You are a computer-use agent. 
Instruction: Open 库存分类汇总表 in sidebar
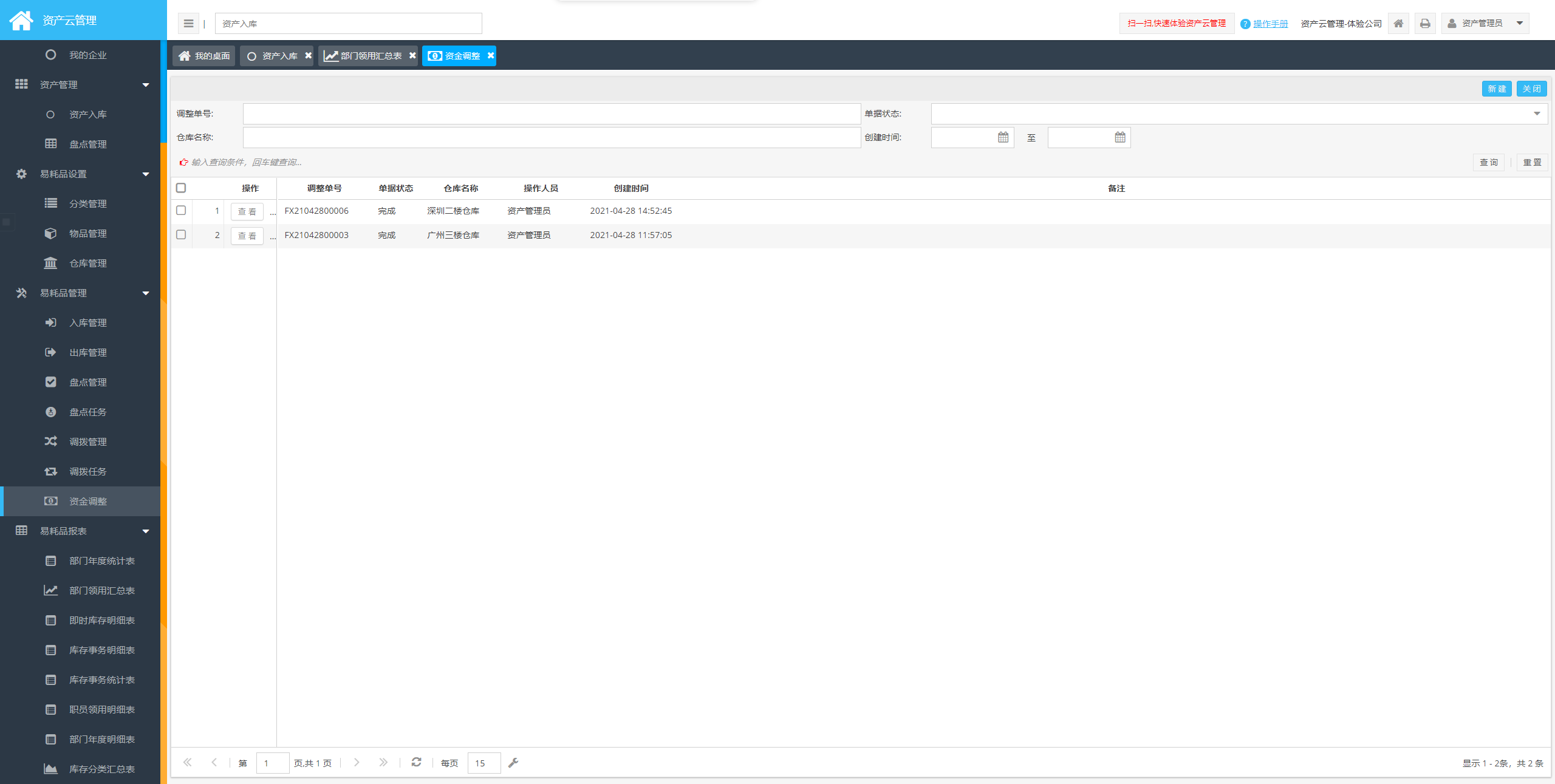[80, 769]
